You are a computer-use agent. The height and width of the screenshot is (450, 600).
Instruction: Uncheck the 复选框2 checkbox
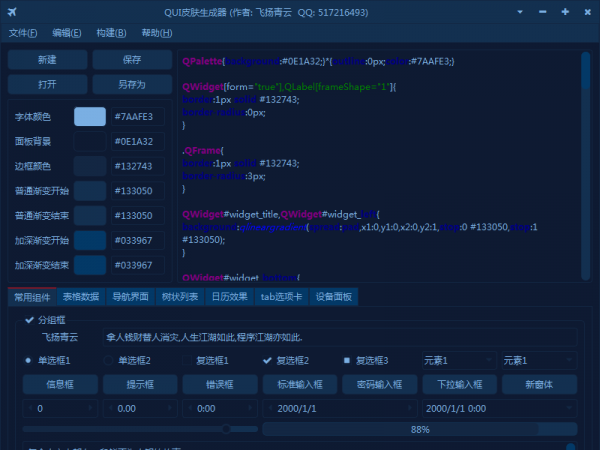tap(267, 360)
